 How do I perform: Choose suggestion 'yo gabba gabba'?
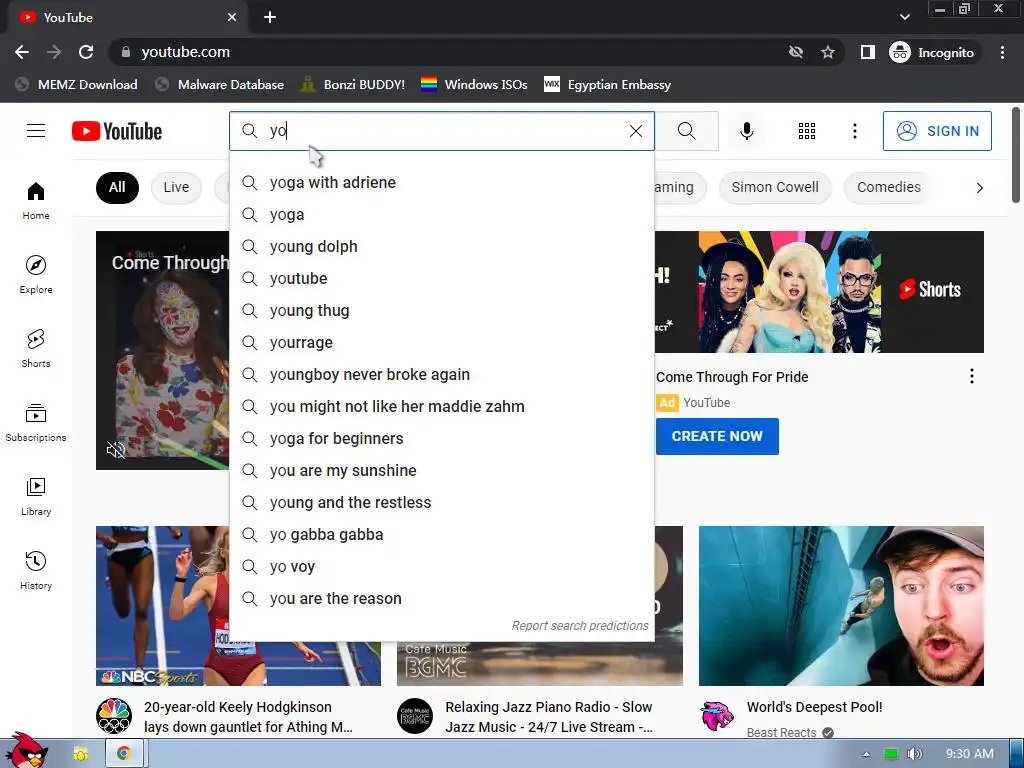441,534
